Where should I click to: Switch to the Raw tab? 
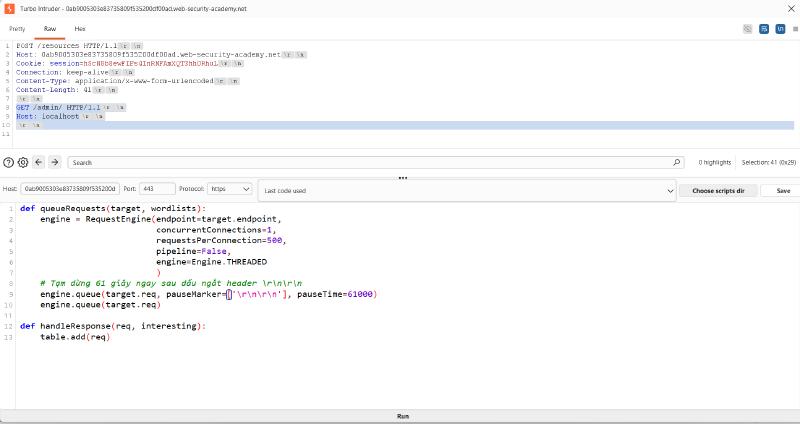pos(50,29)
